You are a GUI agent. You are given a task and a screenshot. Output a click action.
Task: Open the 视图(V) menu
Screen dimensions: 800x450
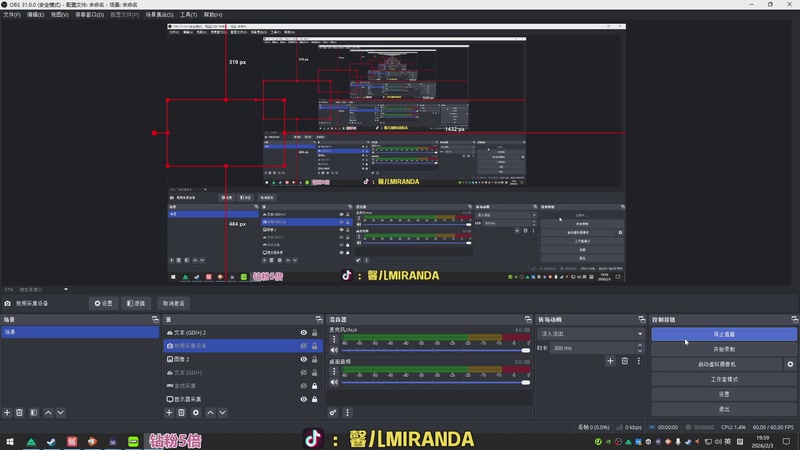[59, 15]
